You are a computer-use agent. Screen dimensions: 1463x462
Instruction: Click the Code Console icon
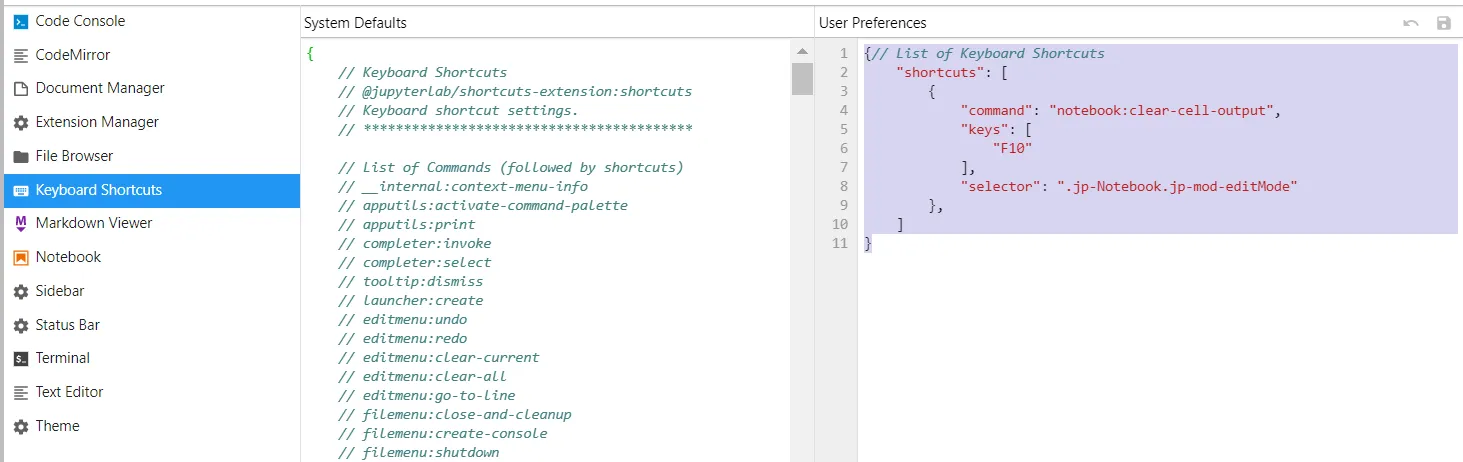20,21
